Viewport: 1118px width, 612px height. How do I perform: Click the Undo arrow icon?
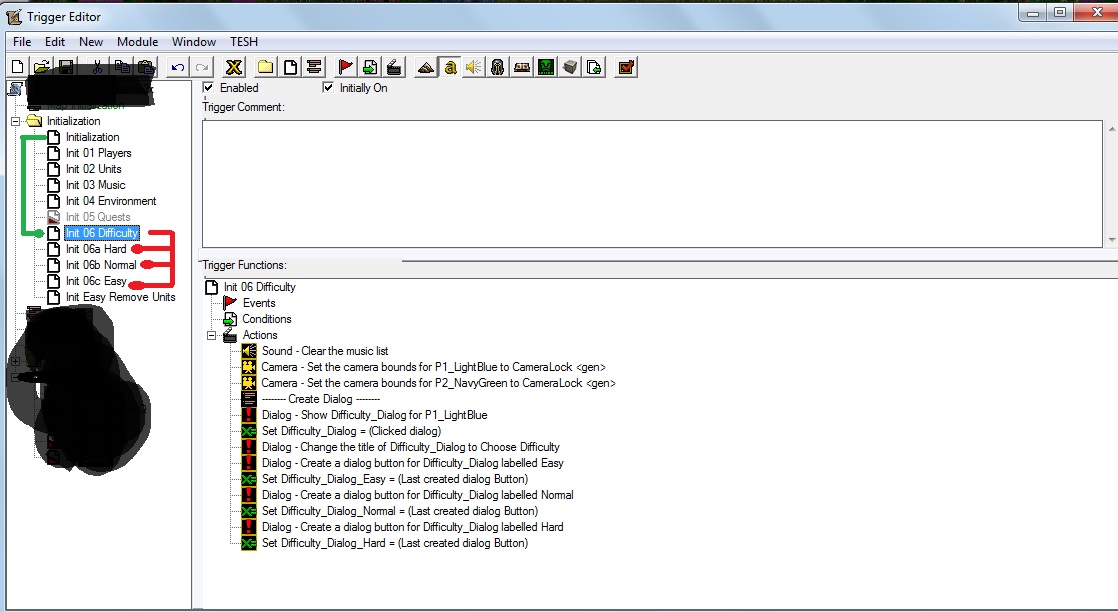(178, 67)
